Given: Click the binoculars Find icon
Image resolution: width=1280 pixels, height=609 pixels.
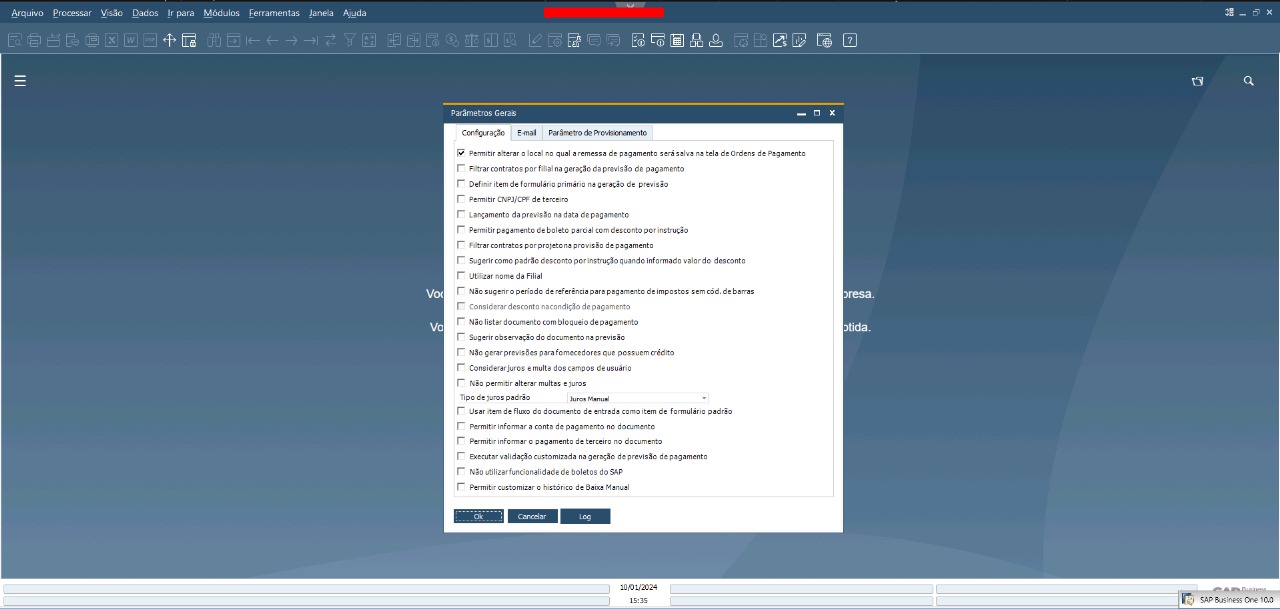Looking at the screenshot, I should pos(214,40).
